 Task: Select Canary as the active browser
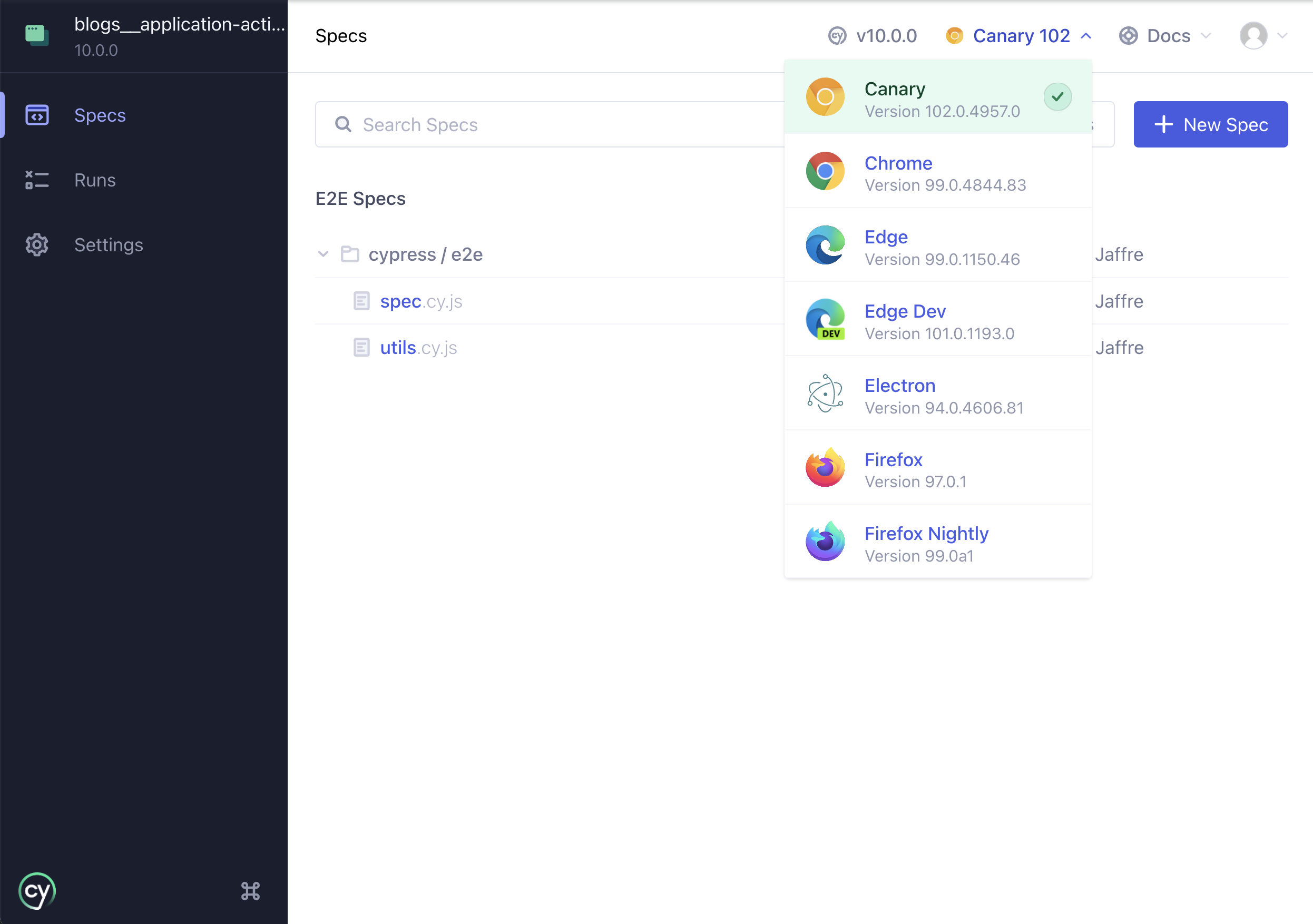click(938, 97)
